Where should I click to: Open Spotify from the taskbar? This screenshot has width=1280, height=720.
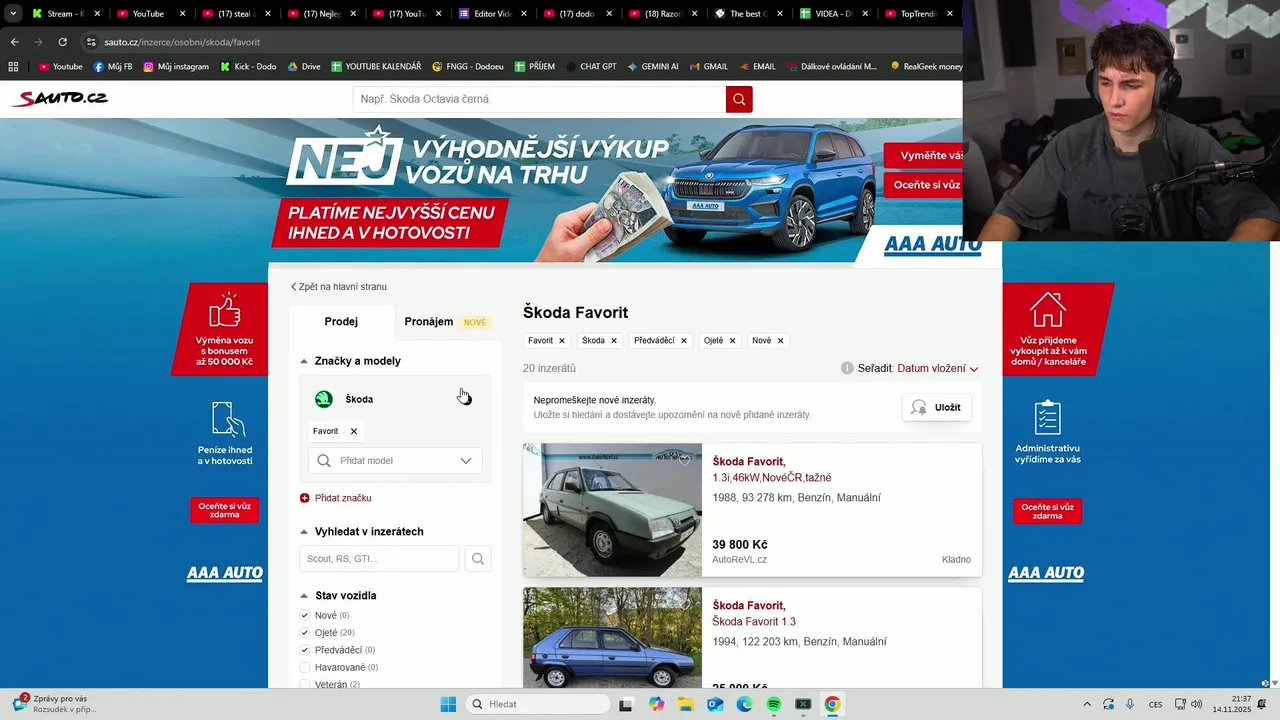coord(774,704)
